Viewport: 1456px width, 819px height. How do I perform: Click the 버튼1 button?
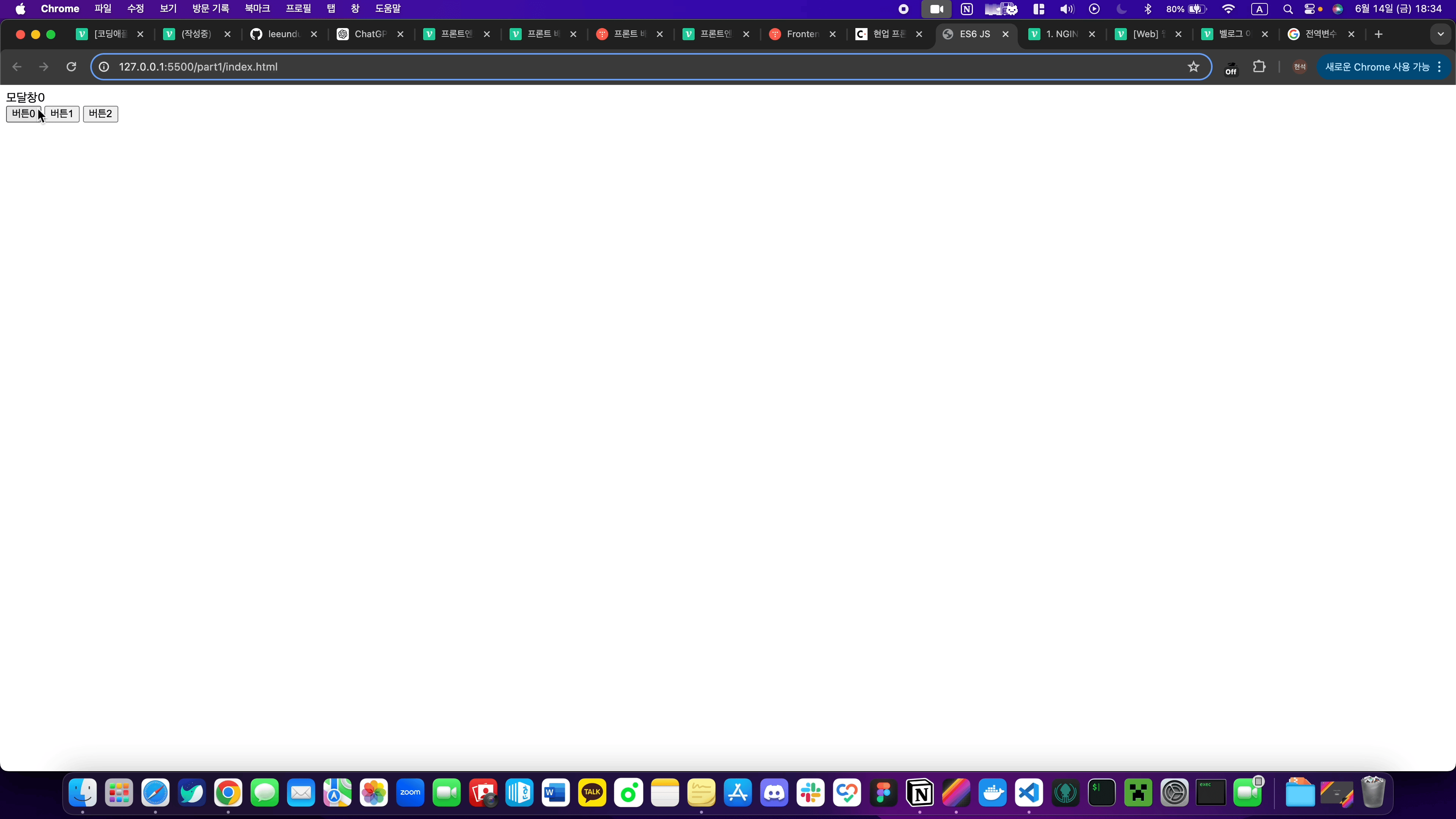61,114
